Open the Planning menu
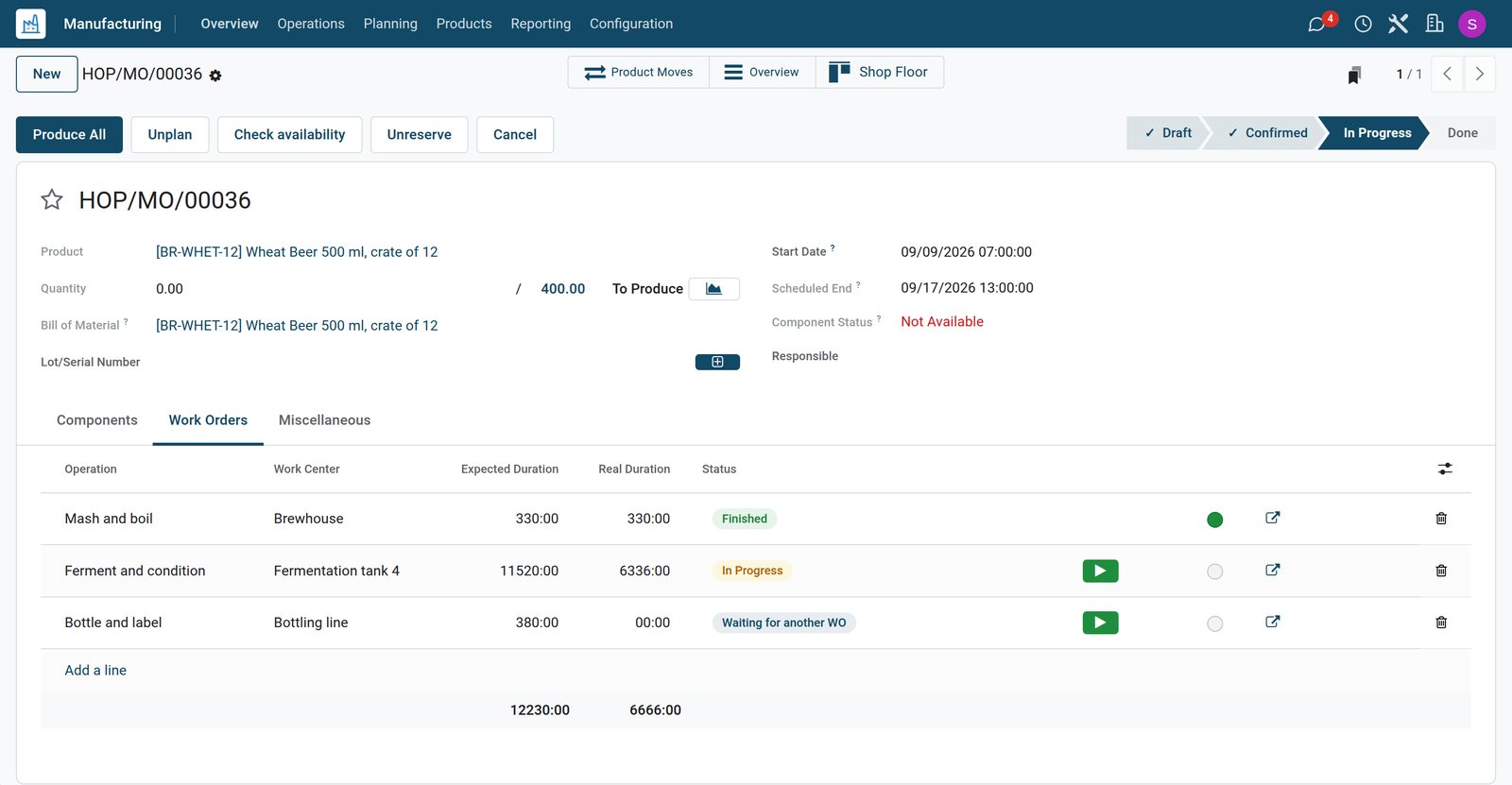This screenshot has width=1512, height=785. [x=390, y=24]
